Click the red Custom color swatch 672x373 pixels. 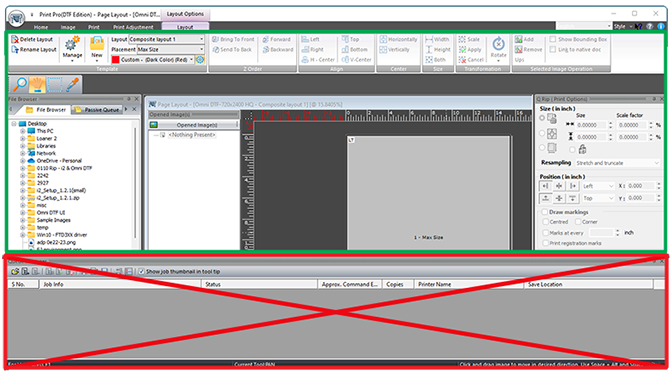(x=115, y=60)
